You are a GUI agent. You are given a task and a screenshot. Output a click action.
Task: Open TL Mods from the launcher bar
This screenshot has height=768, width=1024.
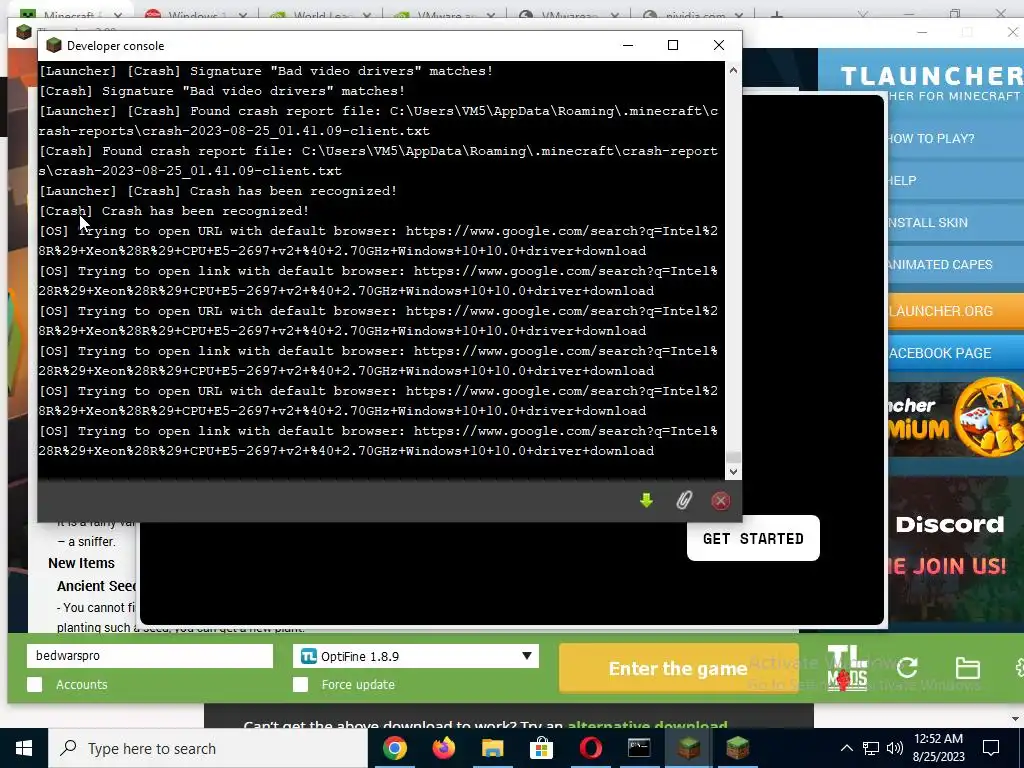847,668
